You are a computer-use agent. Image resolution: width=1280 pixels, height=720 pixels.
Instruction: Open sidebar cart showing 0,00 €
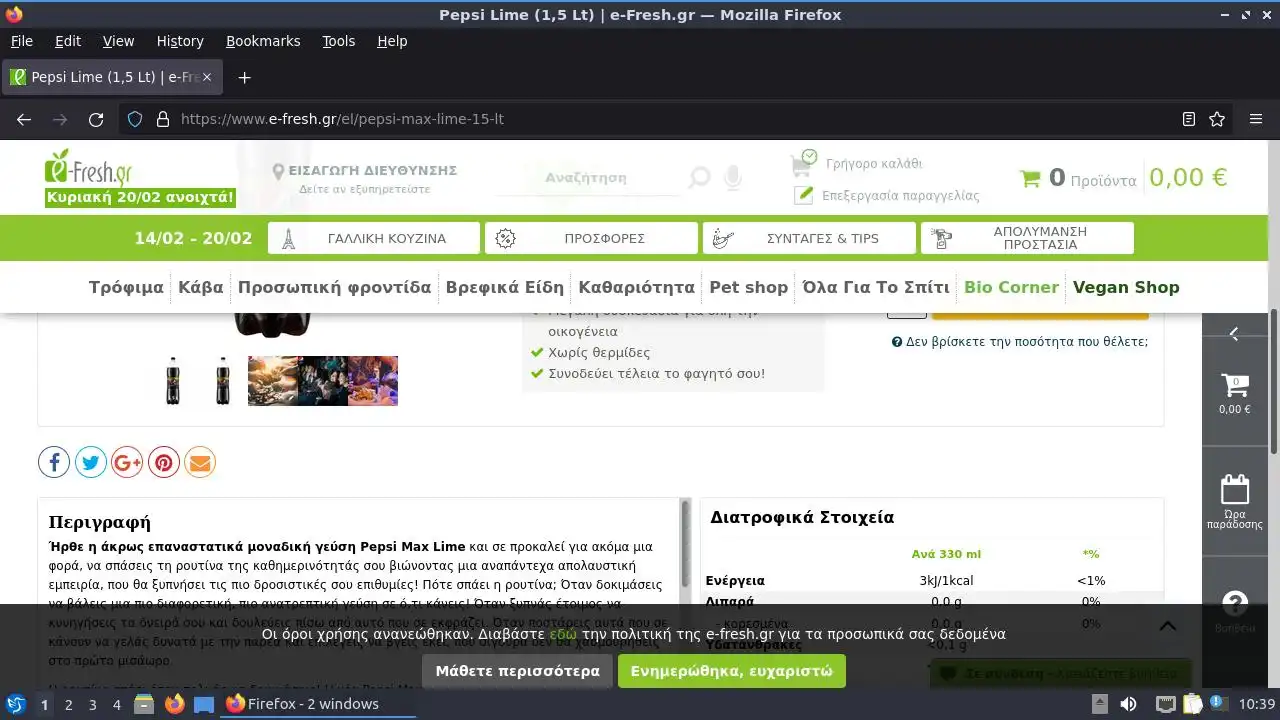coord(1235,393)
